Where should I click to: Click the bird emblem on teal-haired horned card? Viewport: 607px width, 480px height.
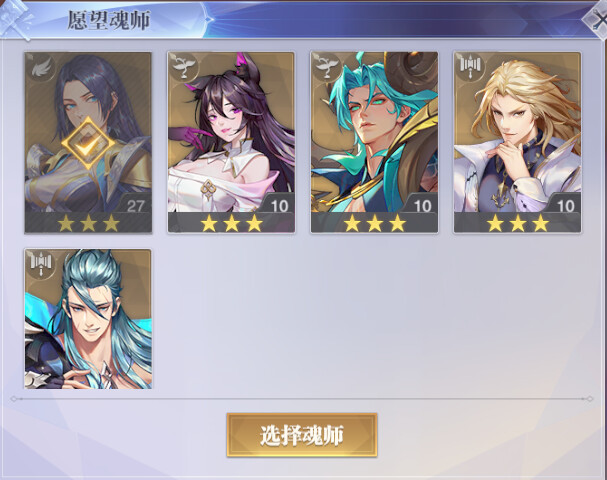[327, 67]
